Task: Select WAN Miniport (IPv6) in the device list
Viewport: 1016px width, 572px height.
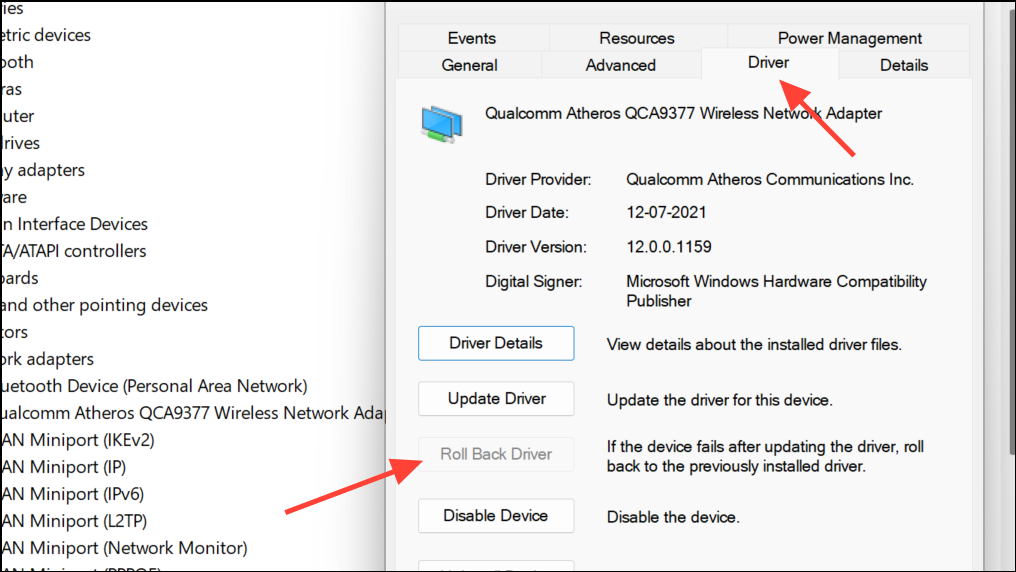Action: (x=73, y=494)
